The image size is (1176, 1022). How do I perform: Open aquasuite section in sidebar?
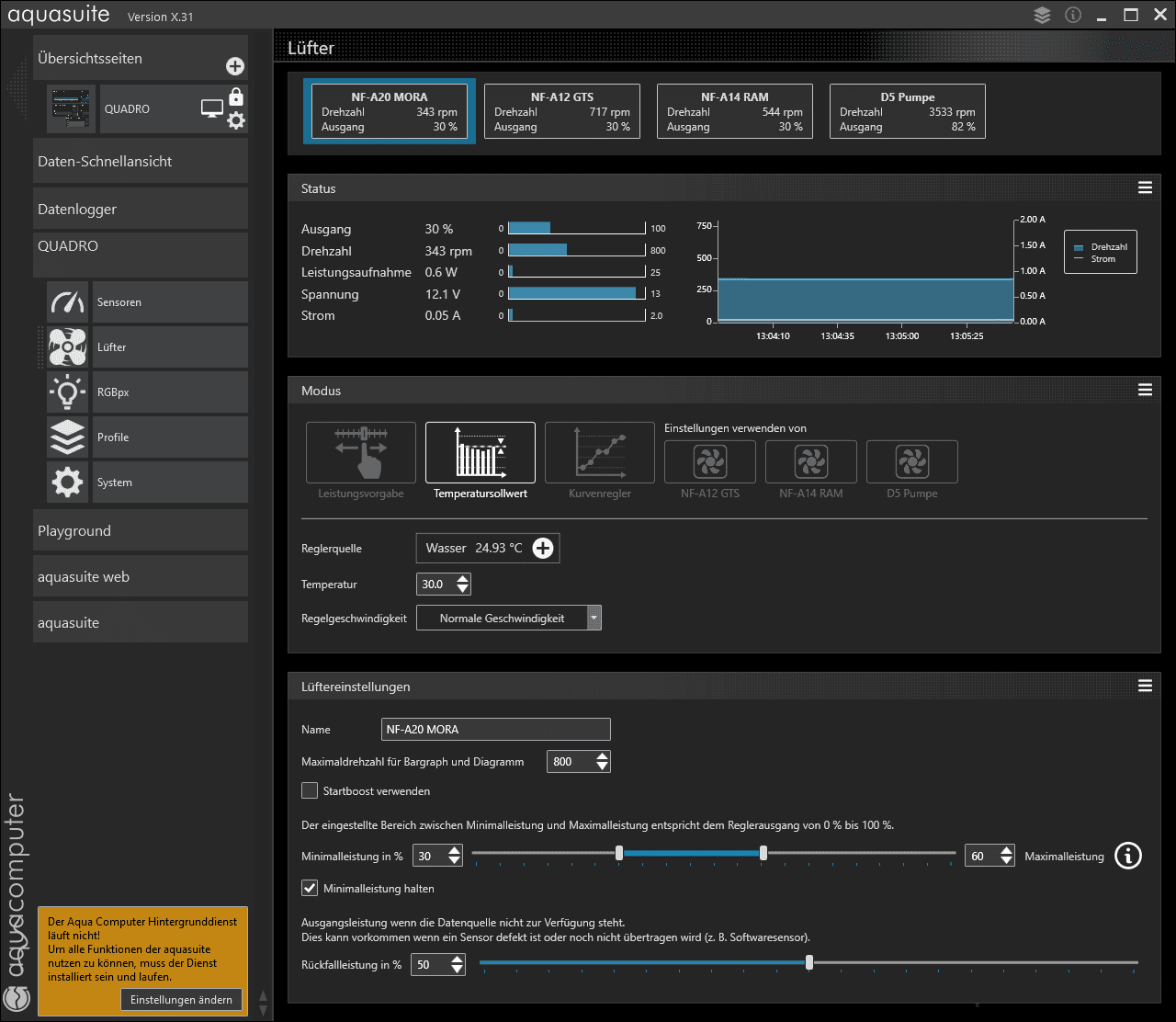coord(141,622)
